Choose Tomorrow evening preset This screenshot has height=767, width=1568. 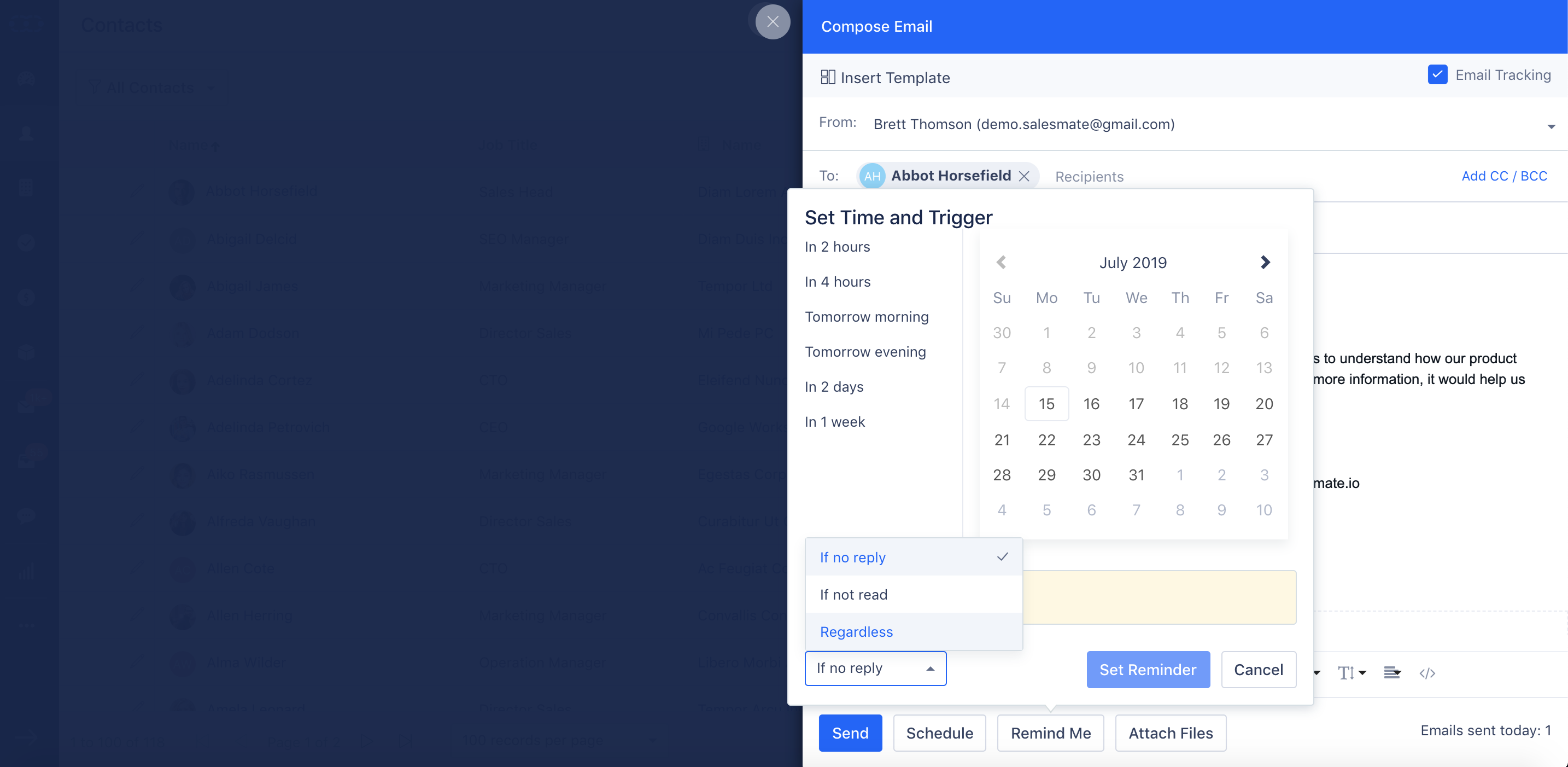[x=865, y=352]
